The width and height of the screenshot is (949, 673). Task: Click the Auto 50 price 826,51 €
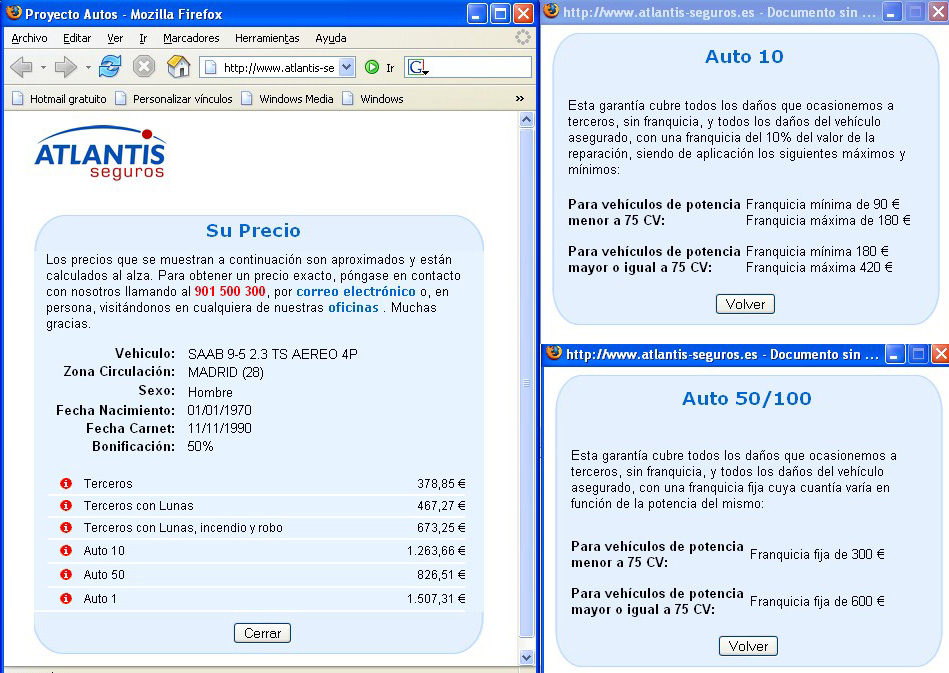(441, 574)
